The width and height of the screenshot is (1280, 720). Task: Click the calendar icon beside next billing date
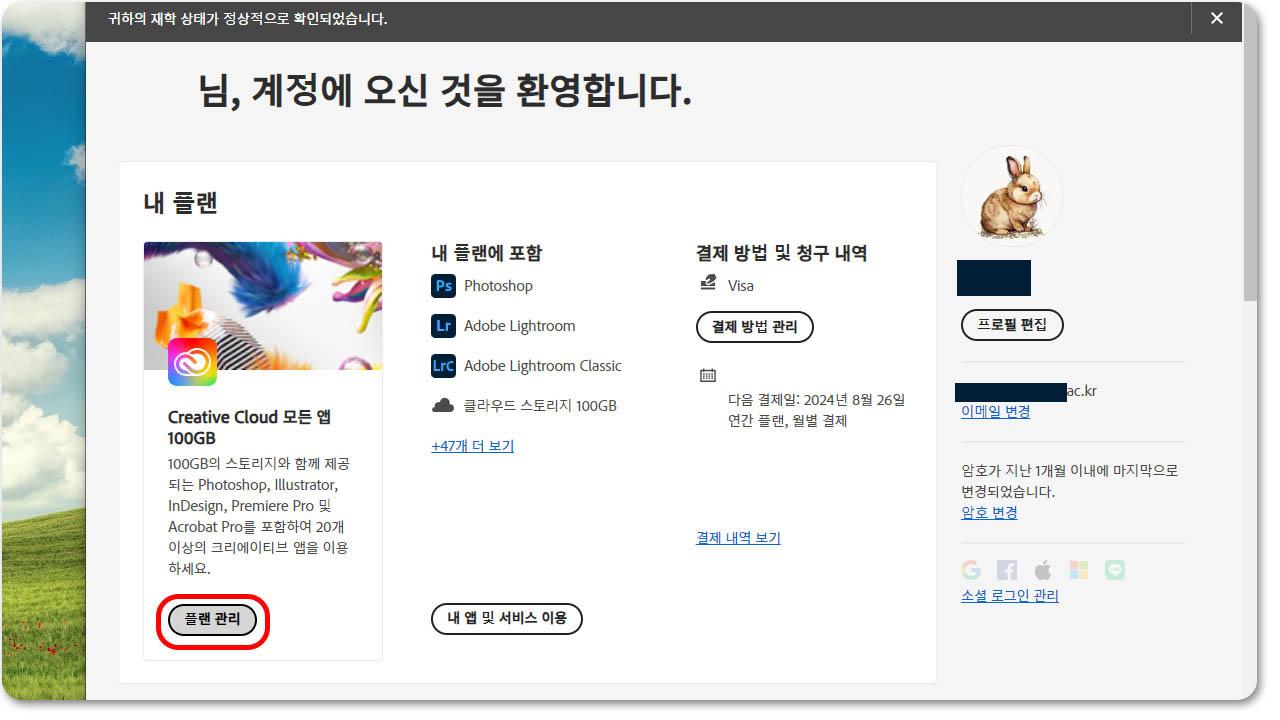click(708, 376)
